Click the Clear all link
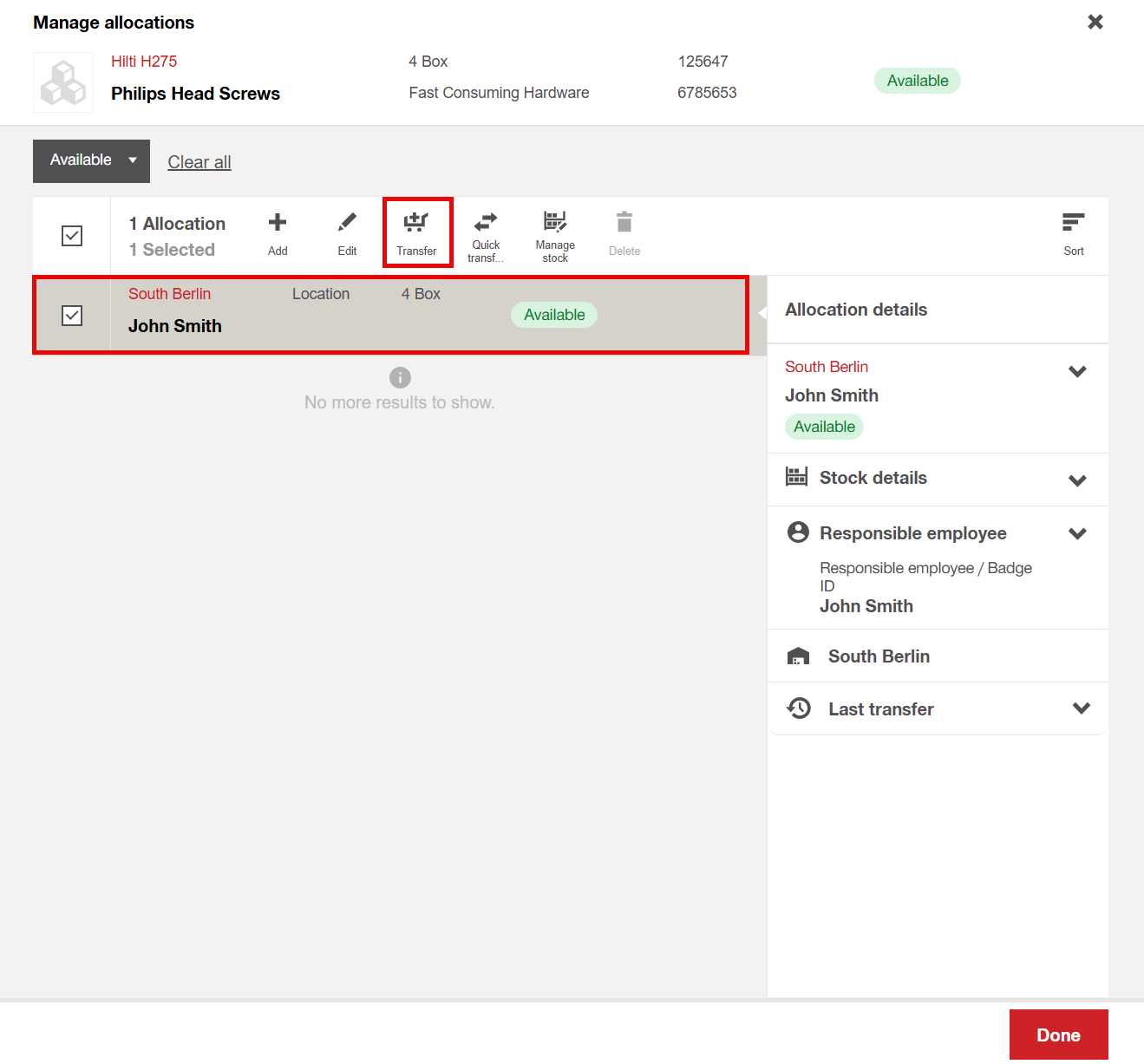1144x1064 pixels. point(199,162)
